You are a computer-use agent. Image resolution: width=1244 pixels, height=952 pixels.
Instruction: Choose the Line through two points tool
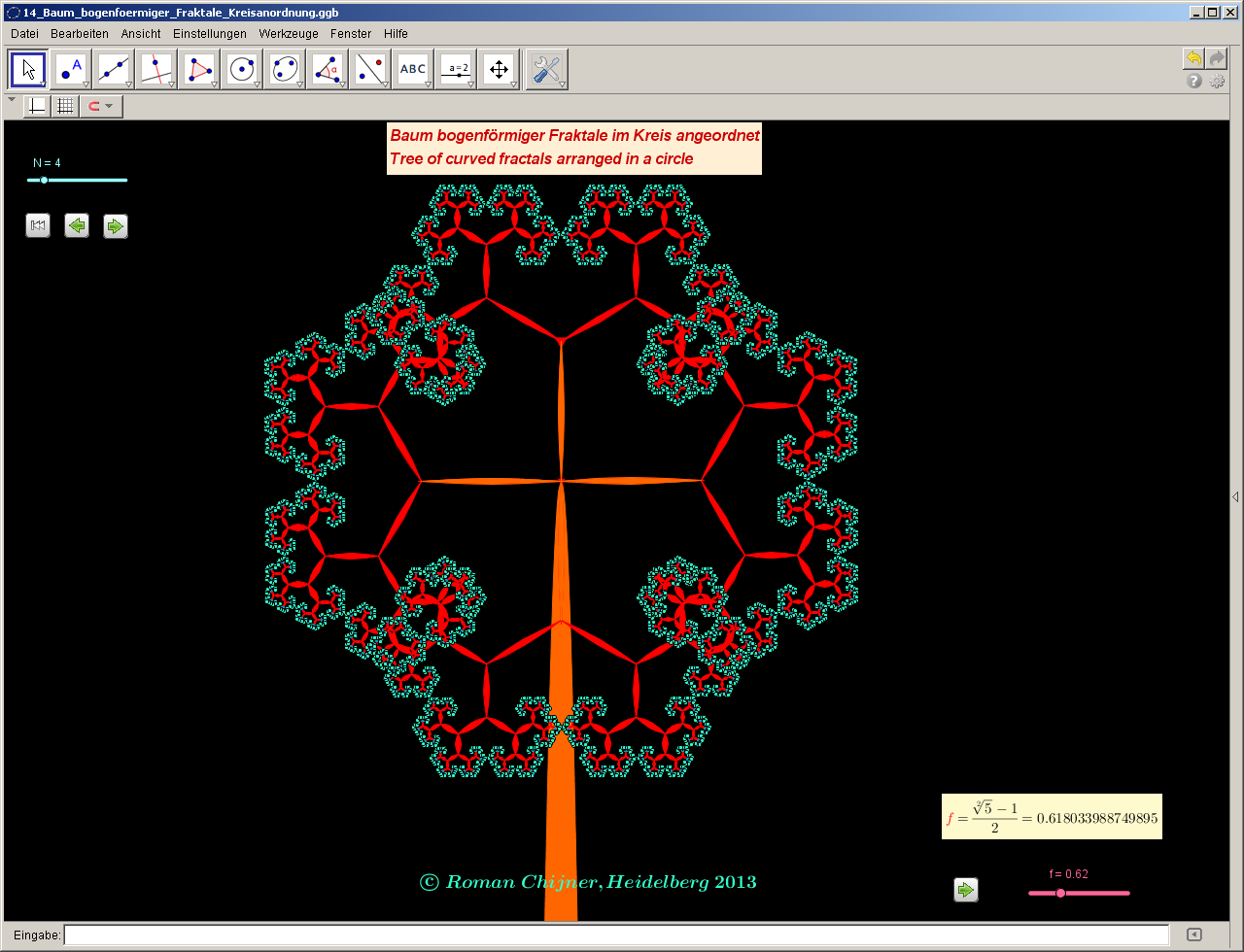pos(114,70)
